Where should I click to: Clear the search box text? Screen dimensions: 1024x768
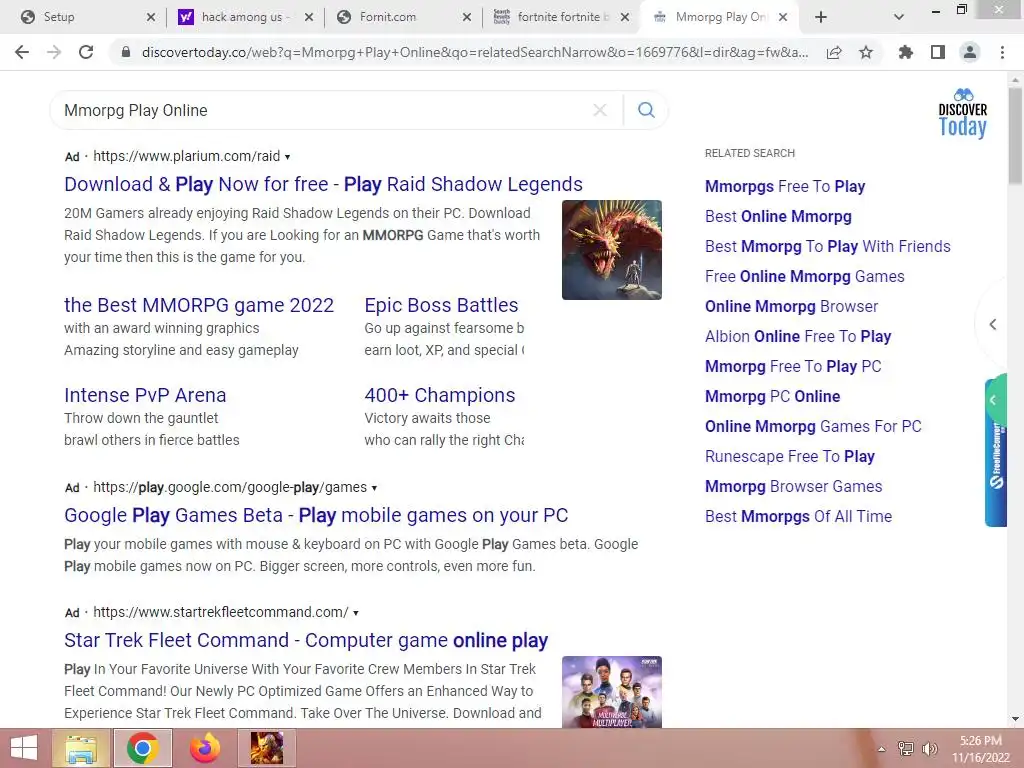coord(600,110)
